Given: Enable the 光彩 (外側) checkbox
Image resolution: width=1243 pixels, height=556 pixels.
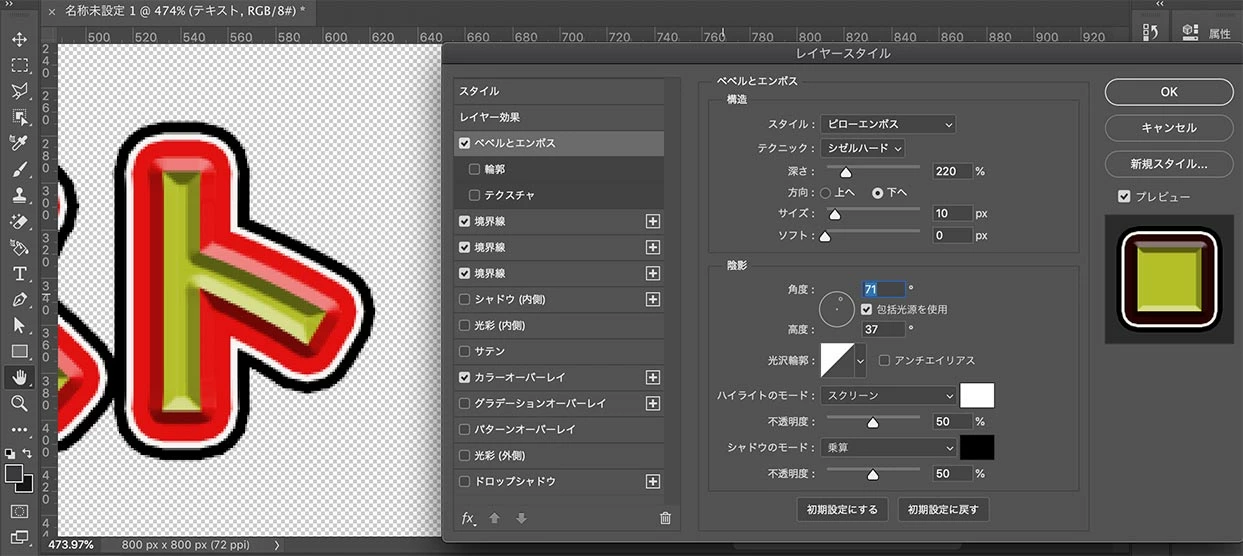Looking at the screenshot, I should coord(464,455).
